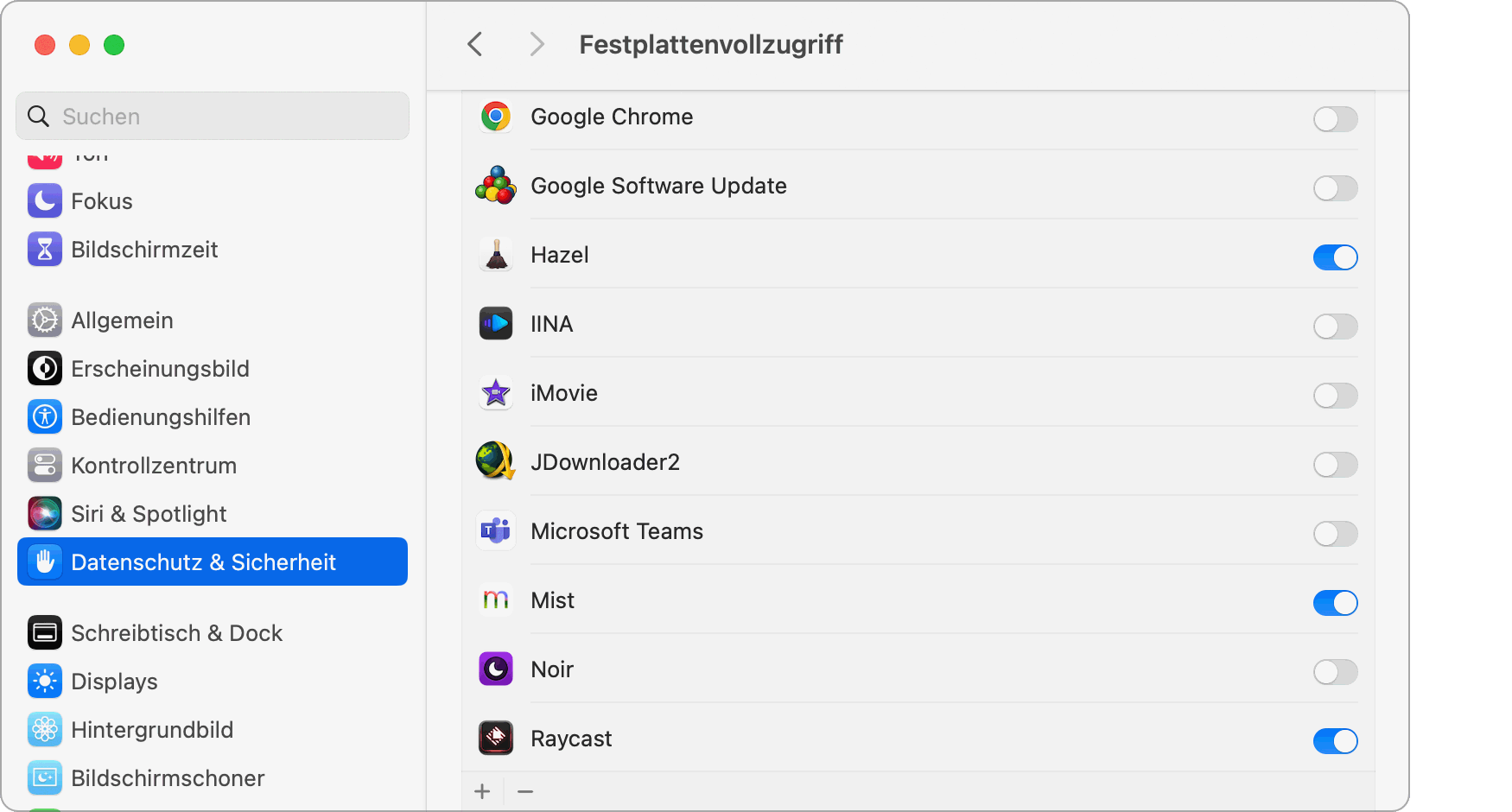Remove app with the minus button
The image size is (1512, 812).
tap(525, 791)
